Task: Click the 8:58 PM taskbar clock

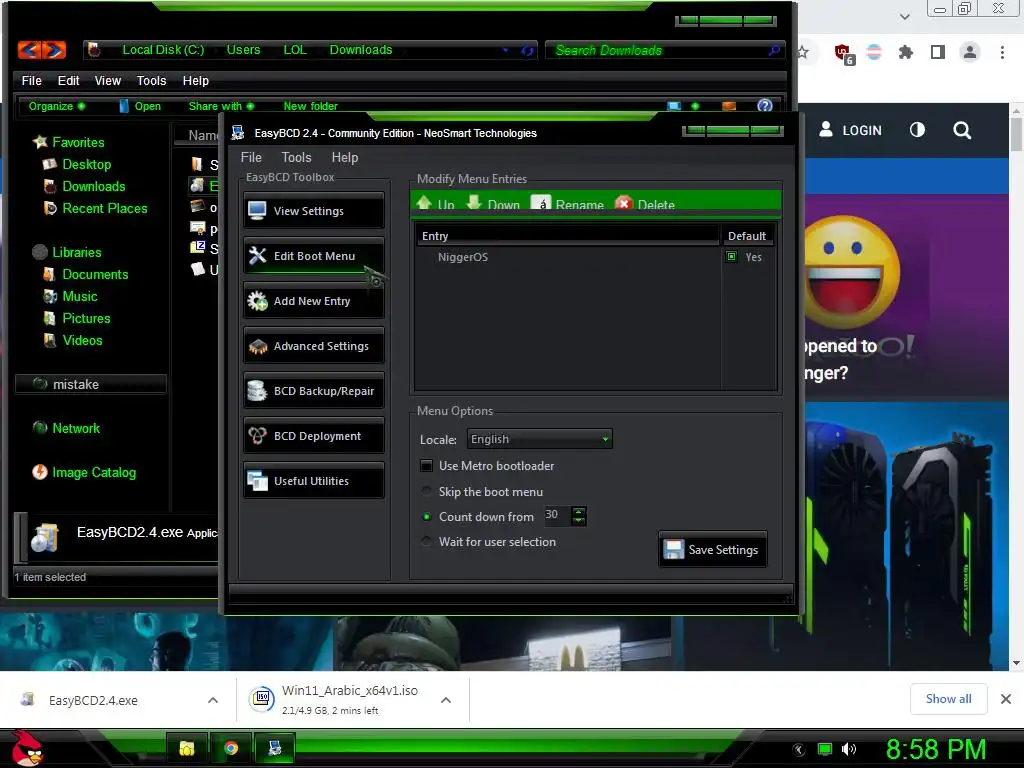Action: (x=935, y=749)
